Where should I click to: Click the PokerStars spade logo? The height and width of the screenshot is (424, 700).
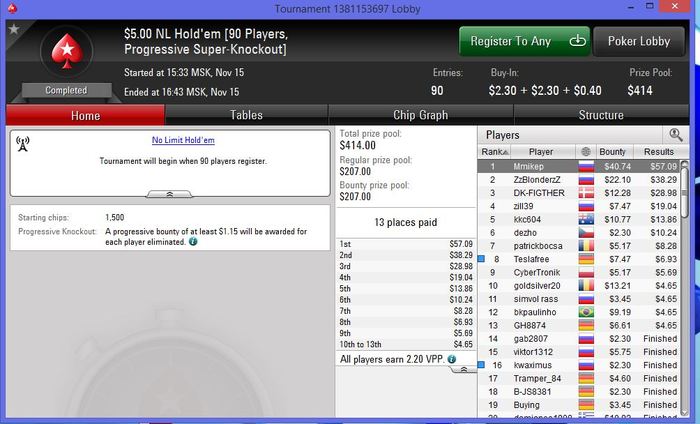(67, 51)
